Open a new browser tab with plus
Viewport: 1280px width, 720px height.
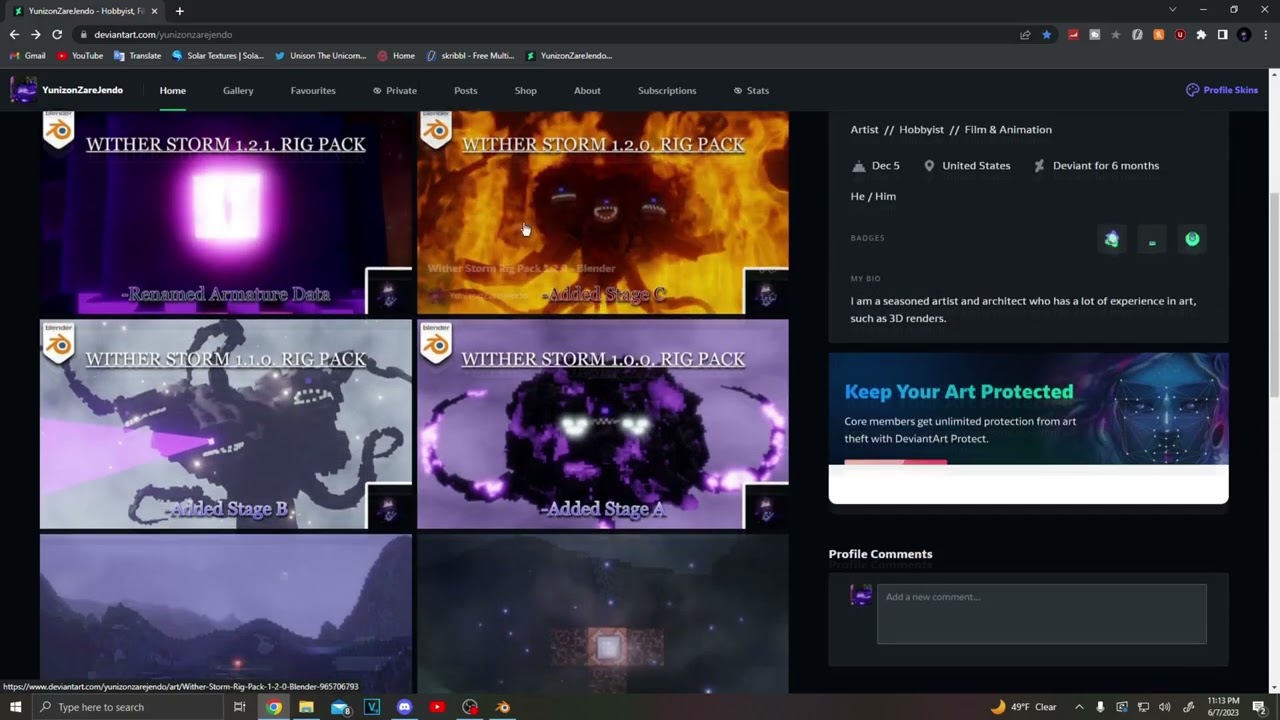[x=180, y=11]
